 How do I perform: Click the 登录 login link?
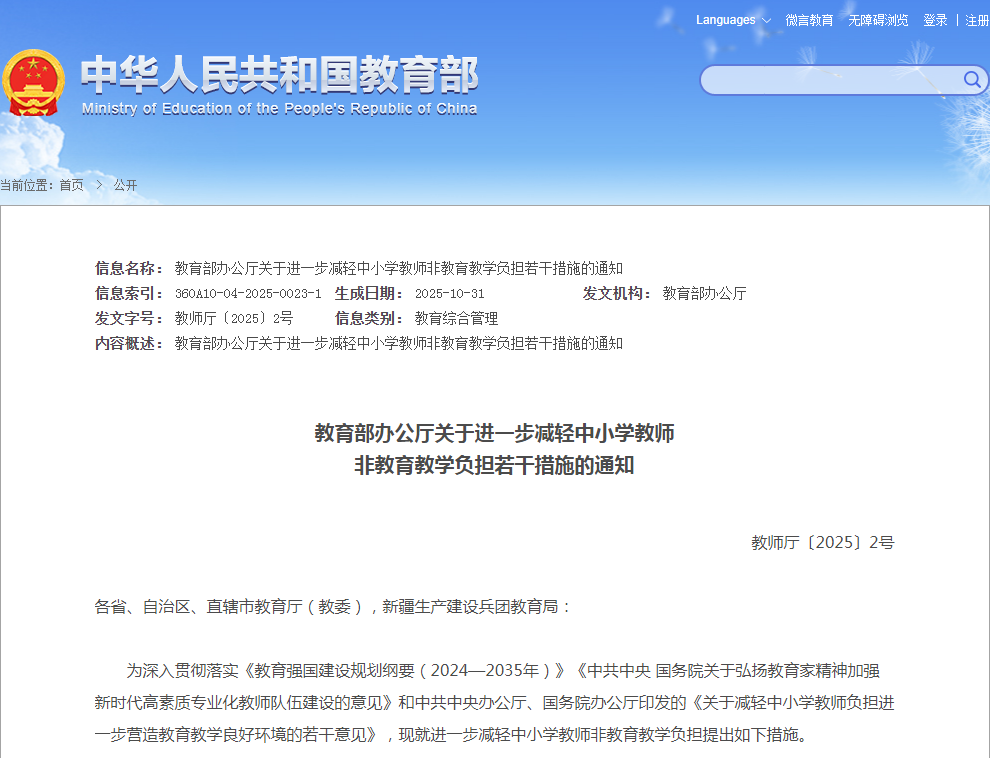click(x=935, y=20)
